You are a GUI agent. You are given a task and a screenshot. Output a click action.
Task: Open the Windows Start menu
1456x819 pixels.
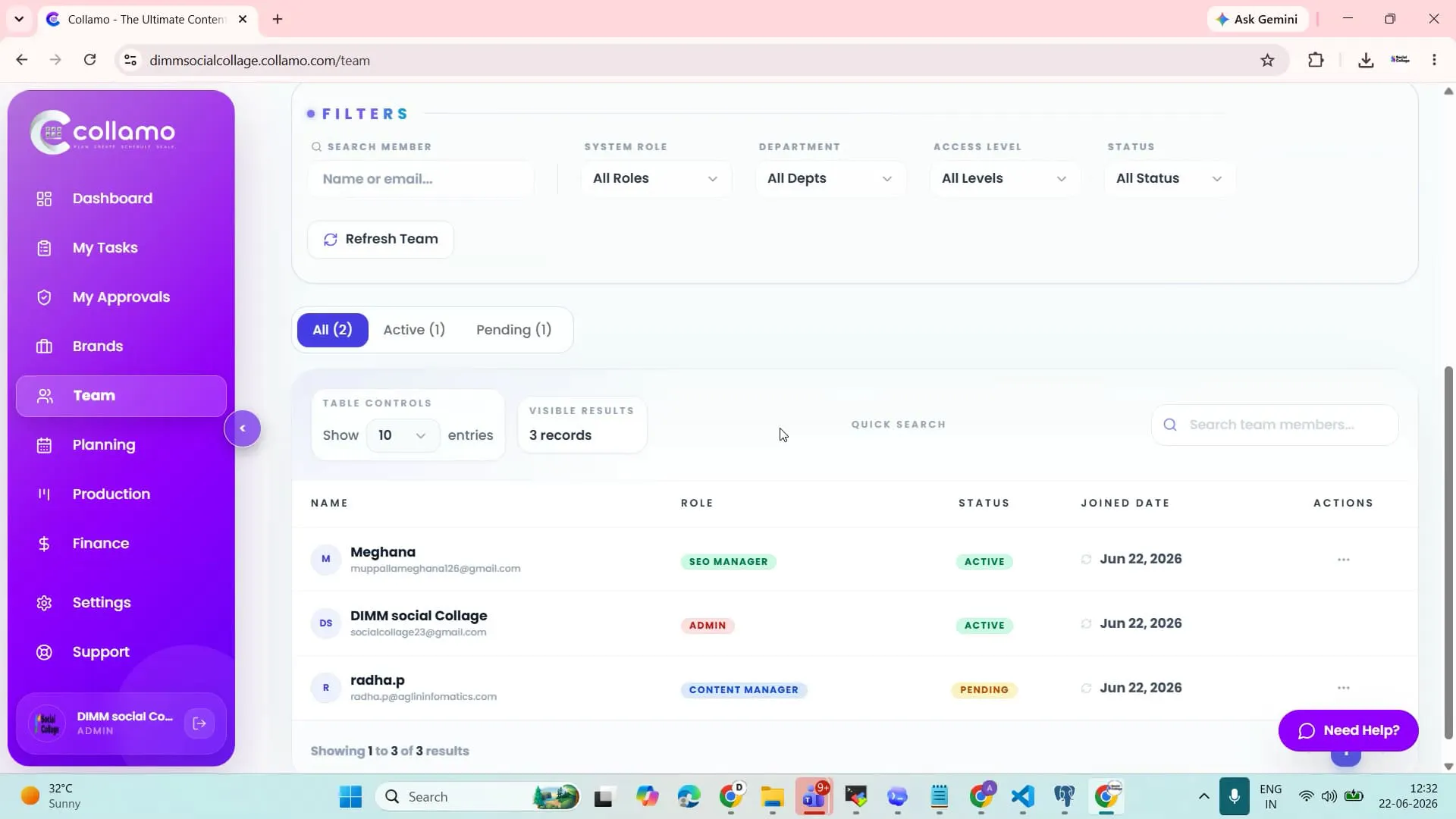(x=350, y=797)
